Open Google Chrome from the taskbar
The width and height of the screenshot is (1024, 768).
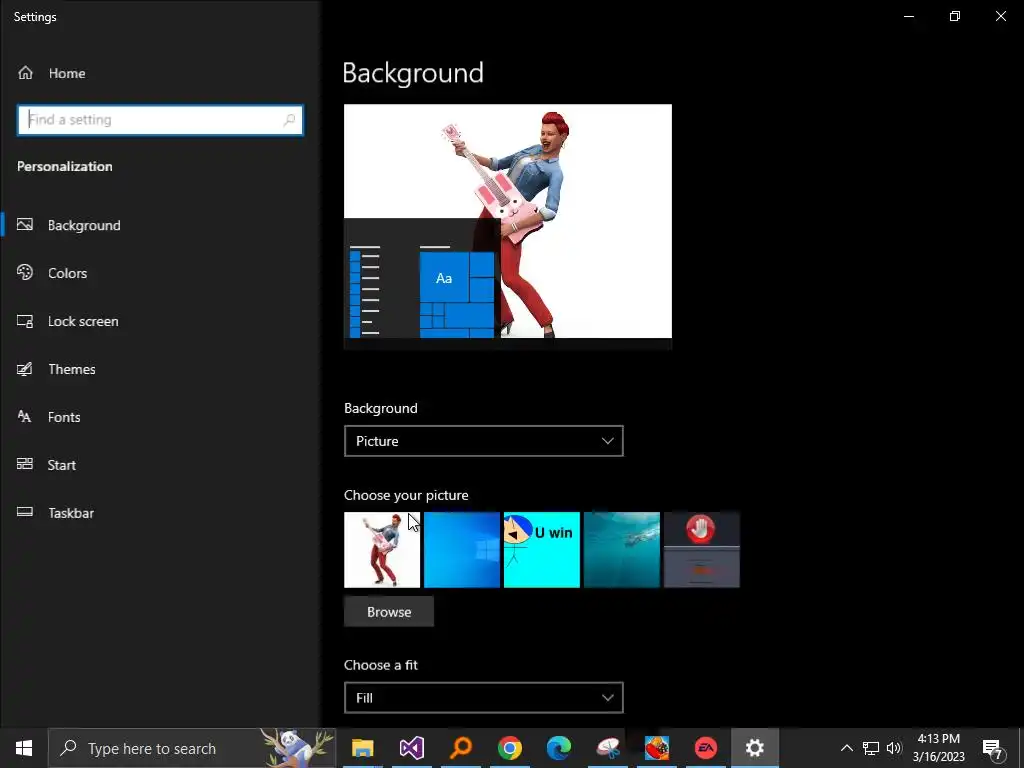[x=510, y=748]
